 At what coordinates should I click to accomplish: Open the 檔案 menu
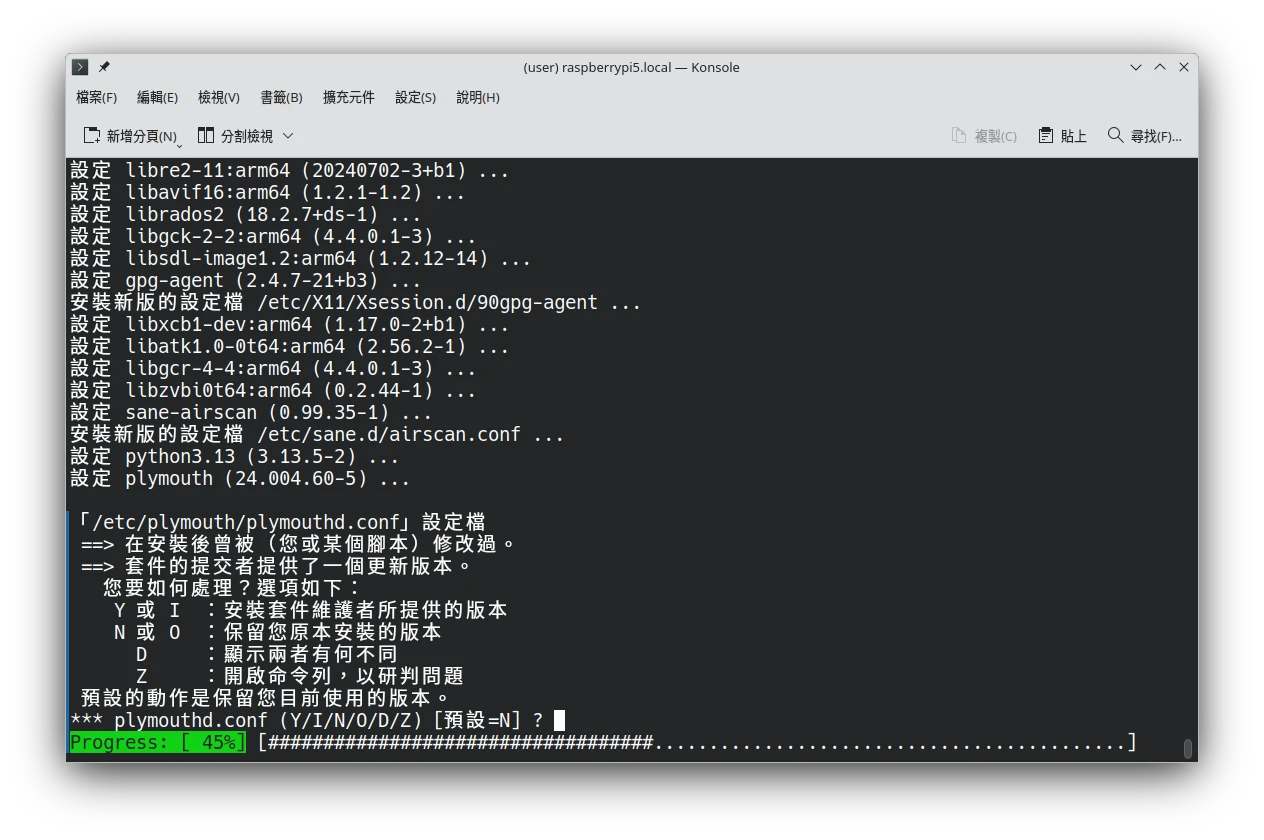pos(96,97)
